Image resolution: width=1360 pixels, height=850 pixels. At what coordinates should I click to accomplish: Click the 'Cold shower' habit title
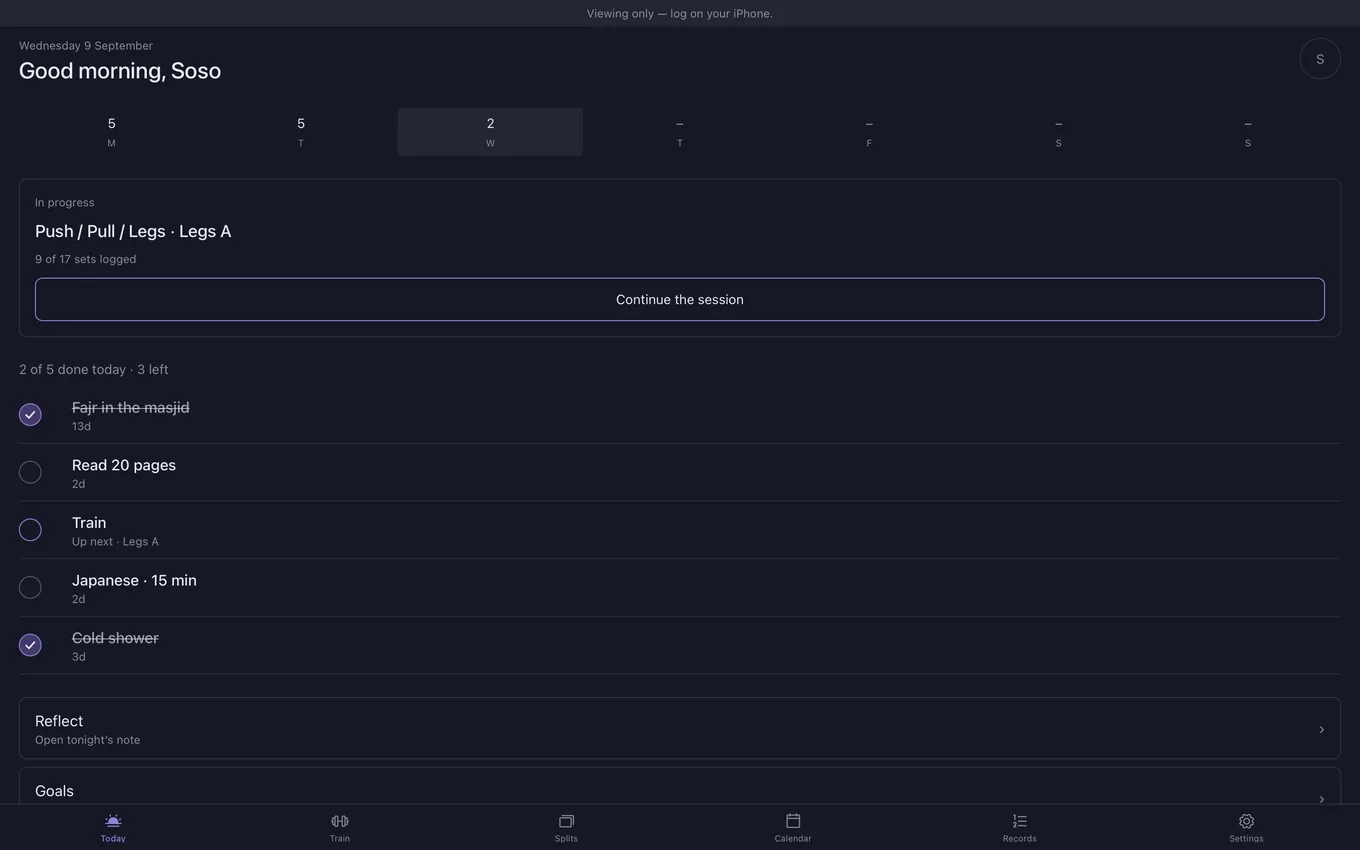(115, 638)
